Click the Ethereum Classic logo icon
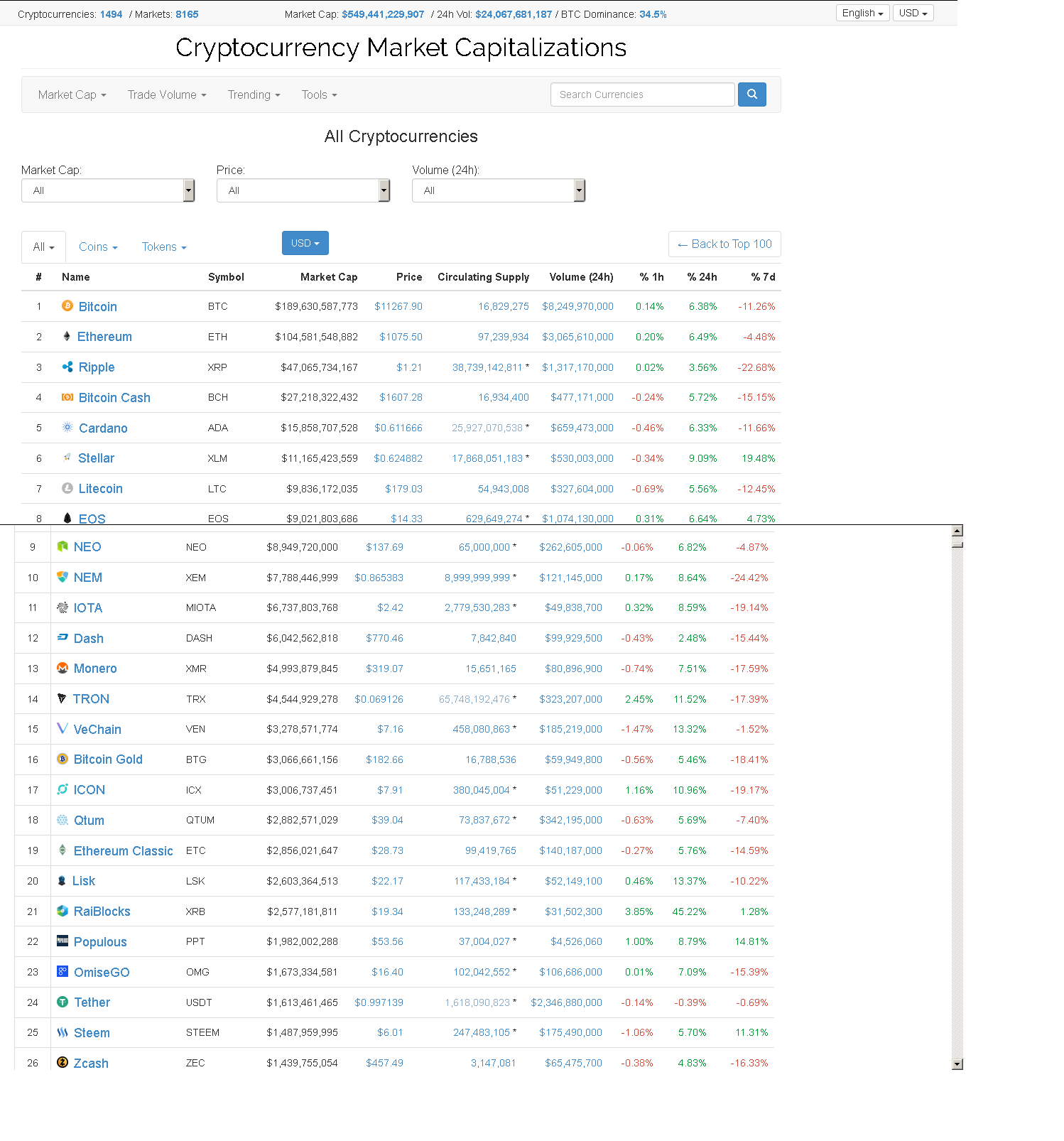The height and width of the screenshot is (1141, 1064). tap(63, 850)
